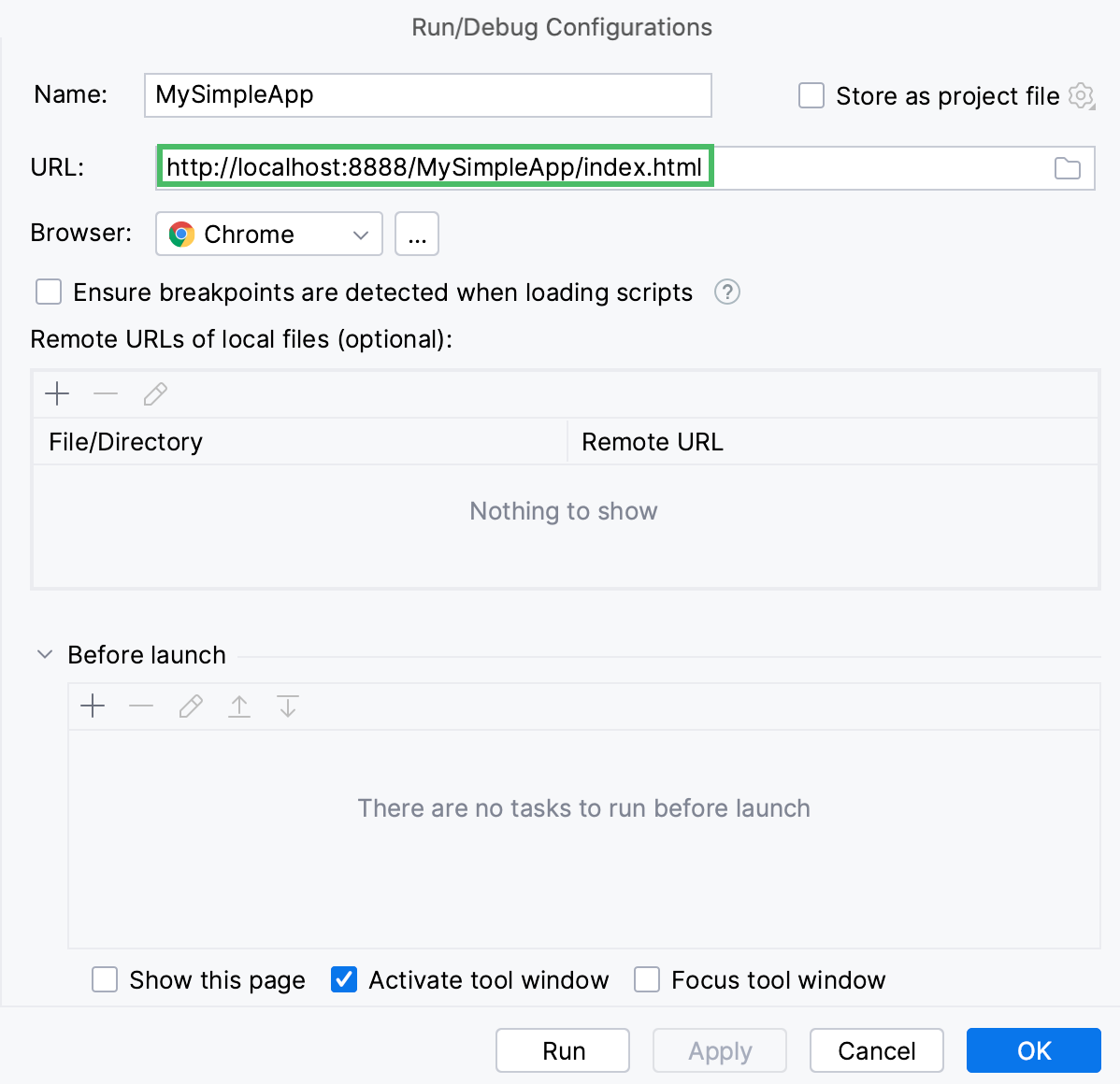The image size is (1120, 1084).
Task: Click the edit pencil icon in the Remote URLs toolbar
Action: (154, 393)
